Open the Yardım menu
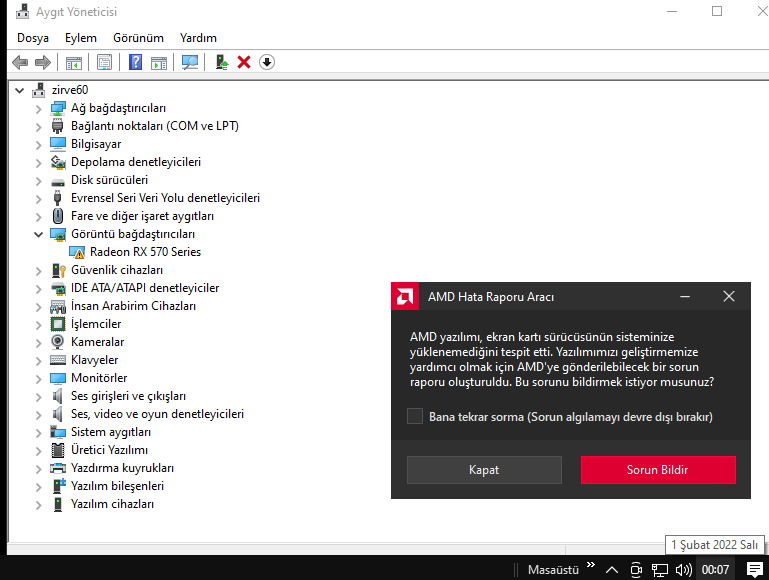This screenshot has height=580, width=769. (x=198, y=38)
